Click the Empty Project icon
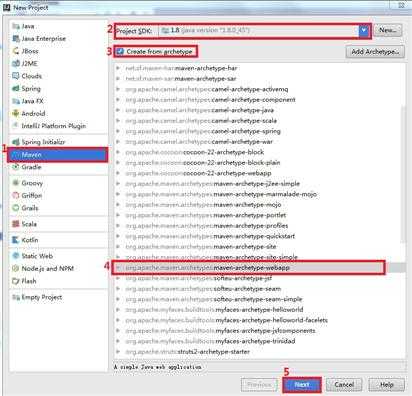This screenshot has height=396, width=412. [16, 297]
